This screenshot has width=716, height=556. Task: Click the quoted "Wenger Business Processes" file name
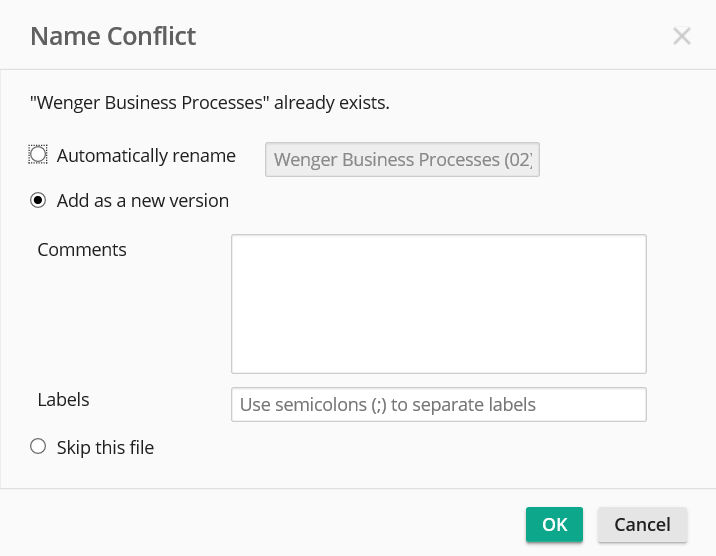150,102
